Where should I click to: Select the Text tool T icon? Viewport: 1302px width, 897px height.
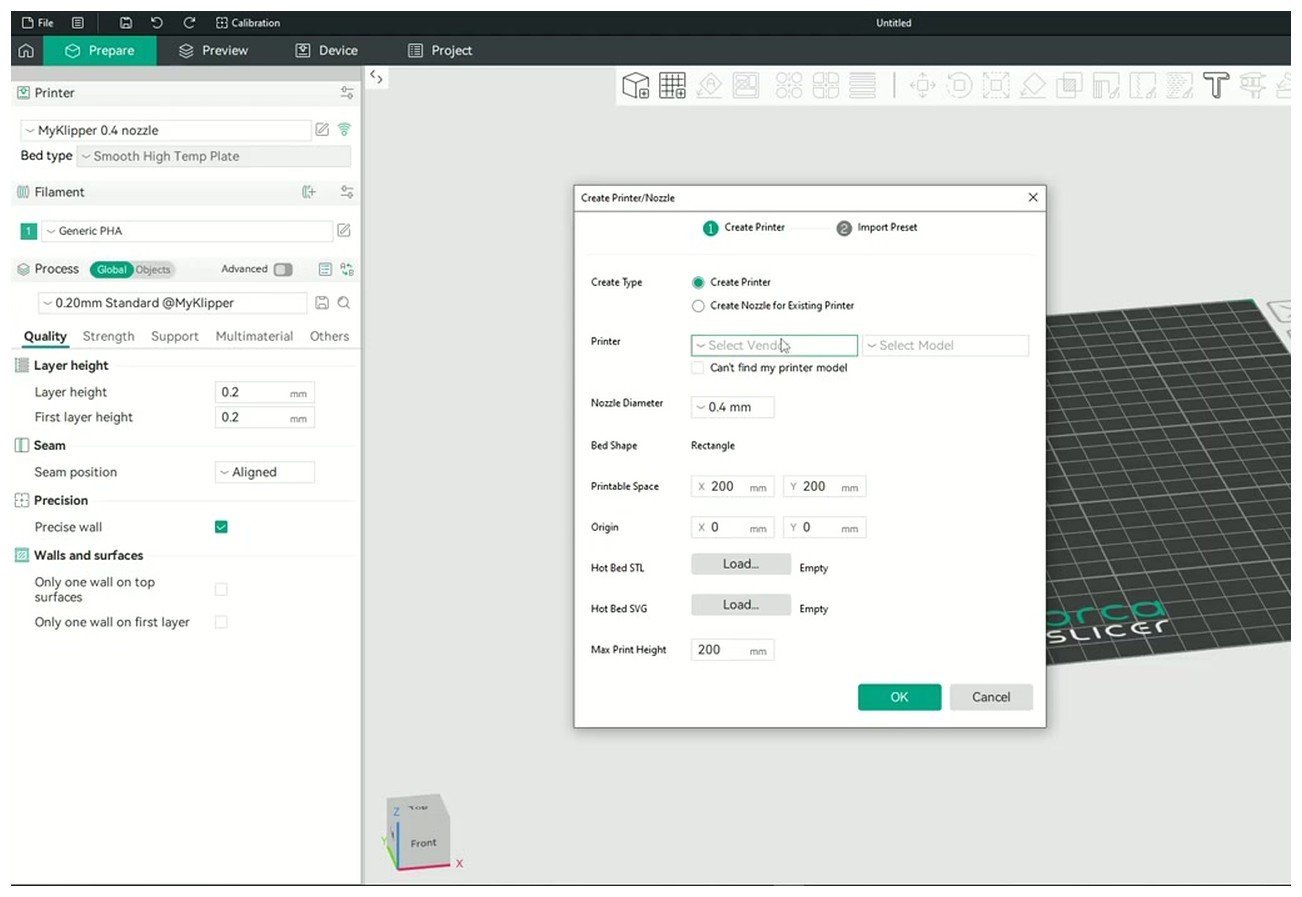[x=1215, y=86]
